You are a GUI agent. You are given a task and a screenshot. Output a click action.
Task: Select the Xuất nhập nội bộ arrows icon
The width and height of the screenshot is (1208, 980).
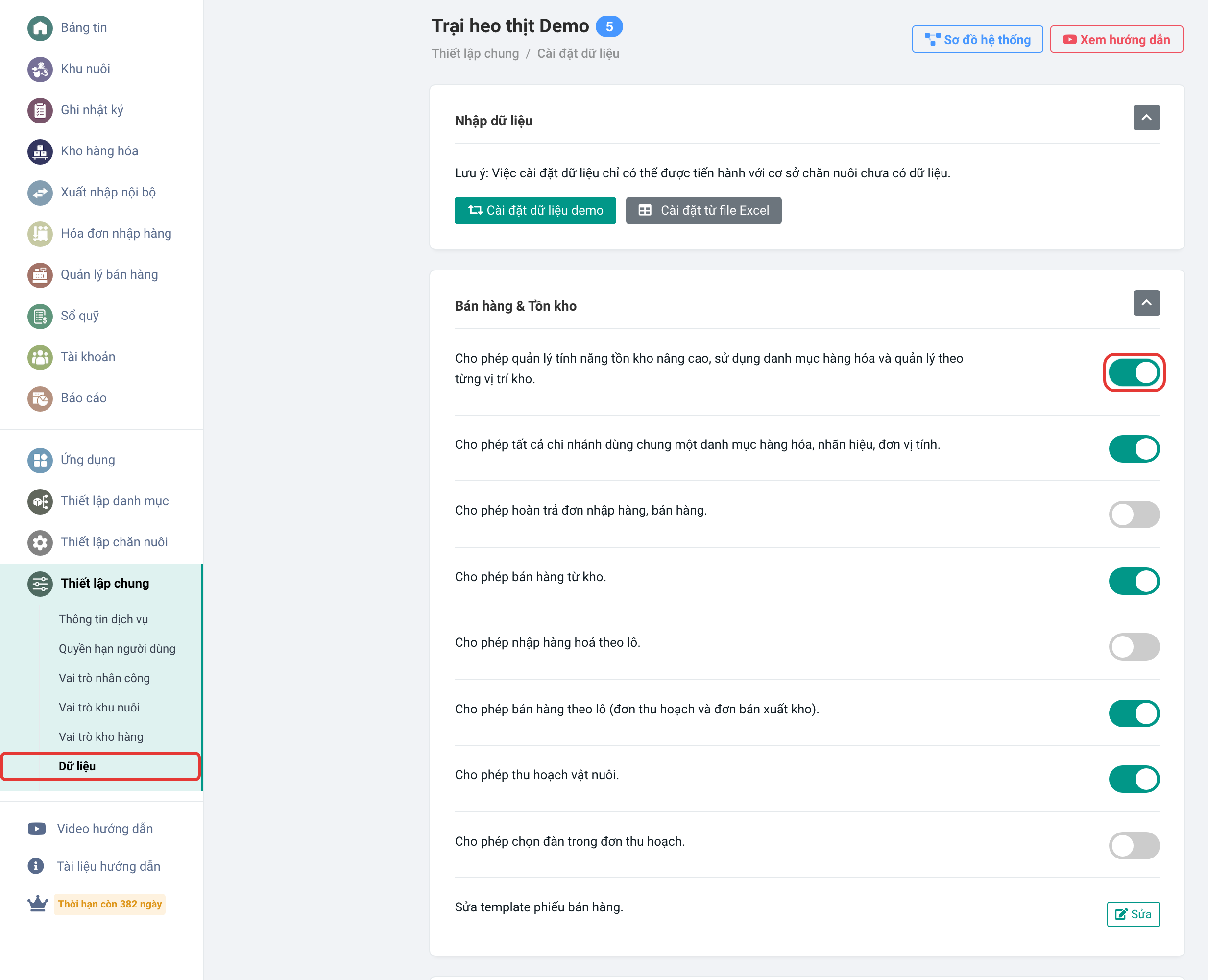(40, 193)
